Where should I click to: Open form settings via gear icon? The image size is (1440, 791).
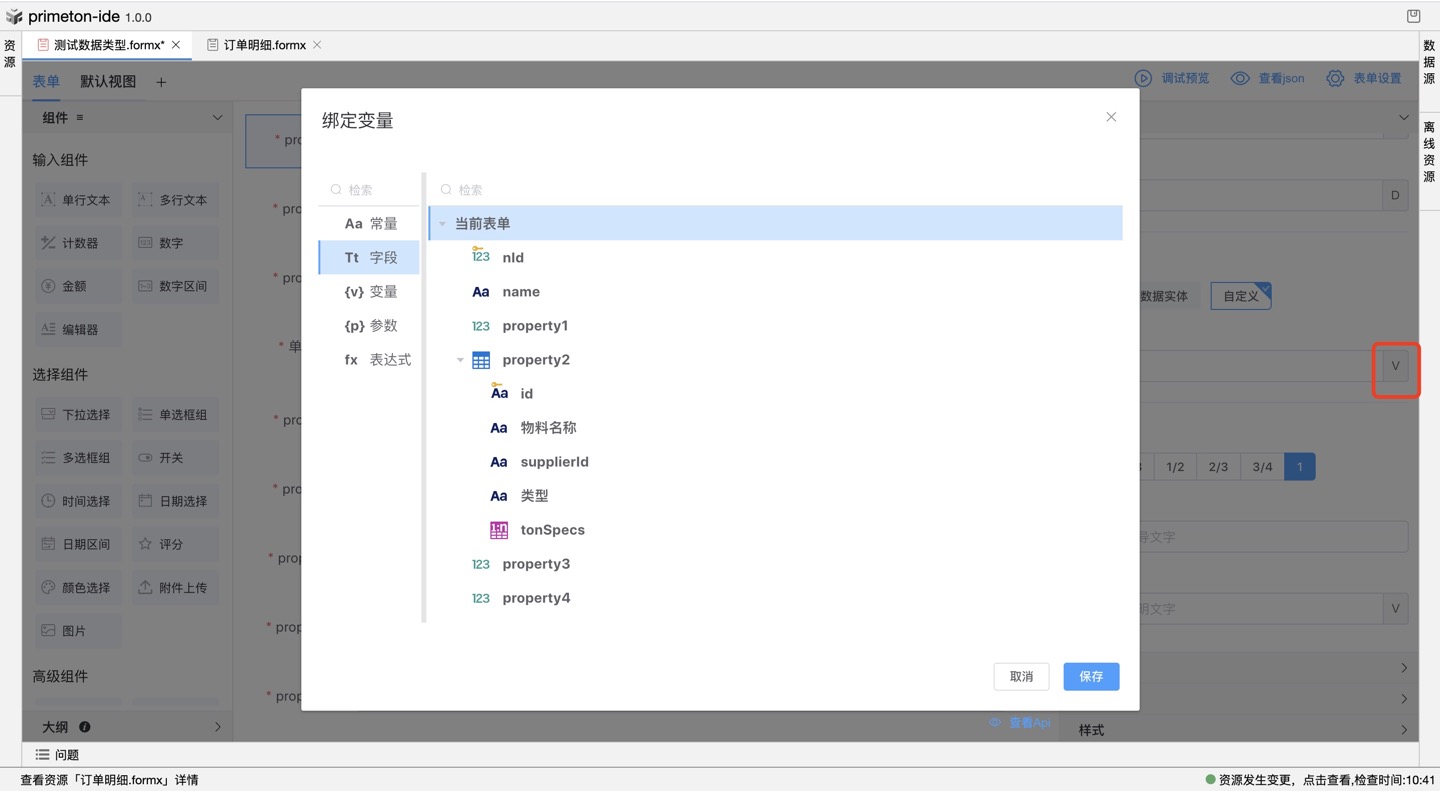(1335, 78)
